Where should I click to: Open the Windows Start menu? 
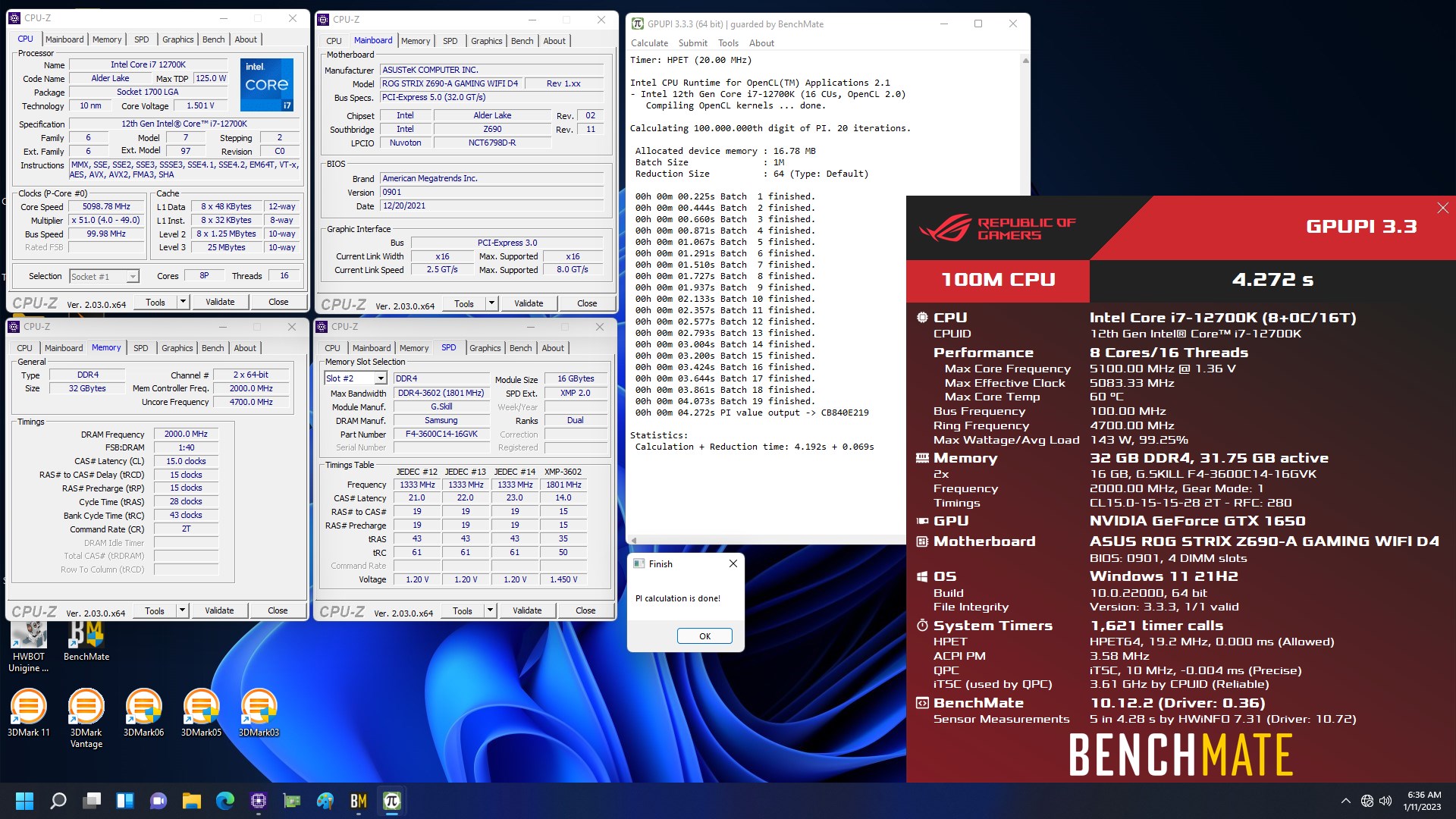pos(25,801)
